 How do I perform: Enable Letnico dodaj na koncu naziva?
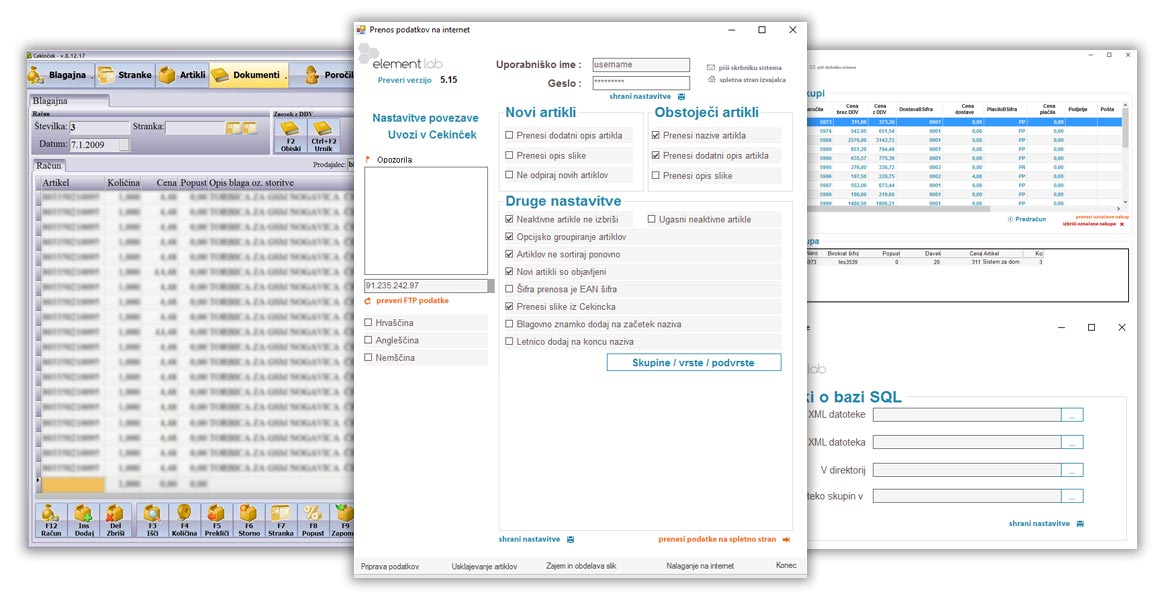510,342
